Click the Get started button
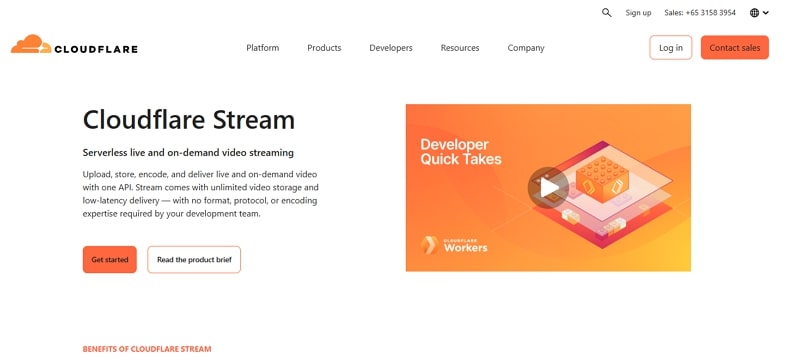The width and height of the screenshot is (800, 361). 110,260
